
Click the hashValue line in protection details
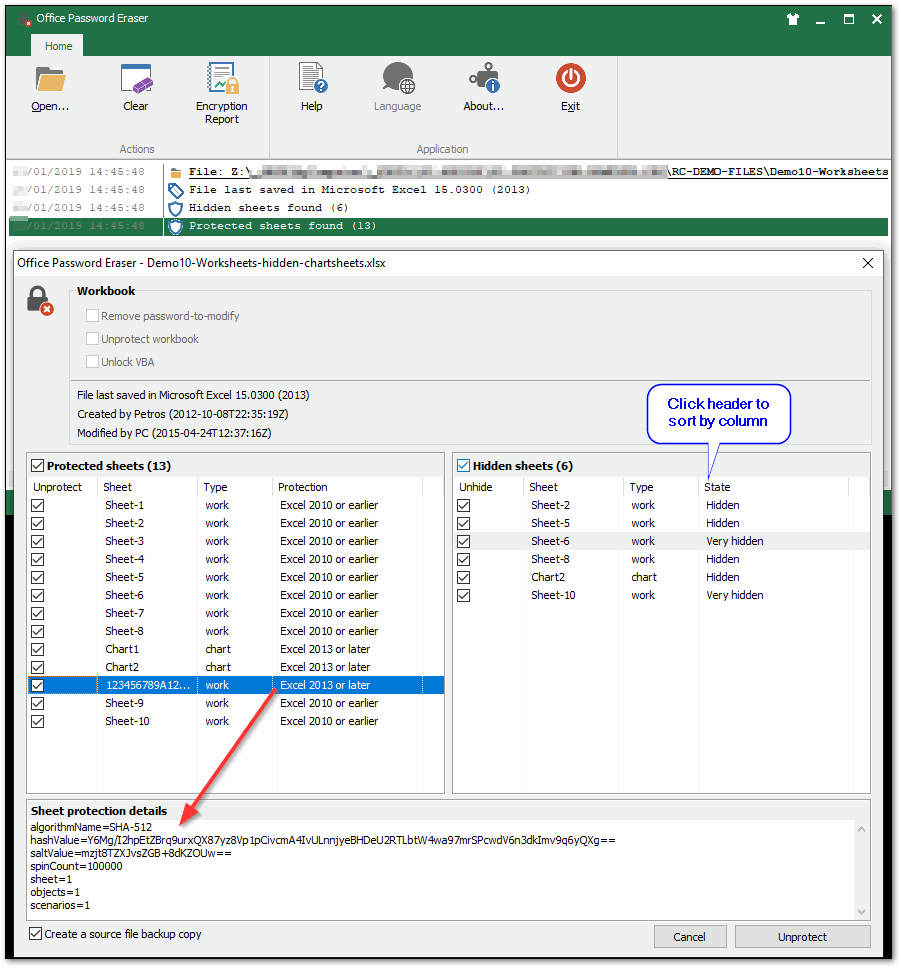click(323, 841)
